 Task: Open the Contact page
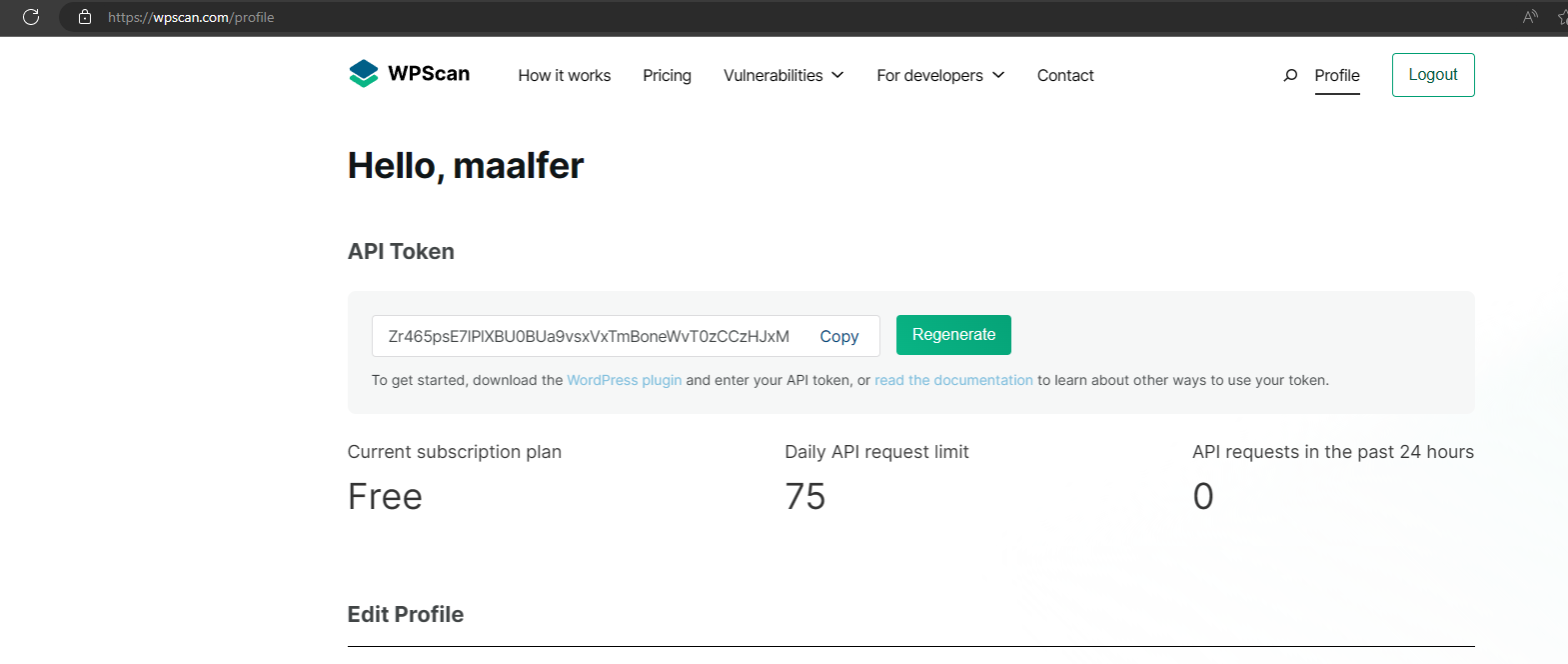(x=1065, y=75)
